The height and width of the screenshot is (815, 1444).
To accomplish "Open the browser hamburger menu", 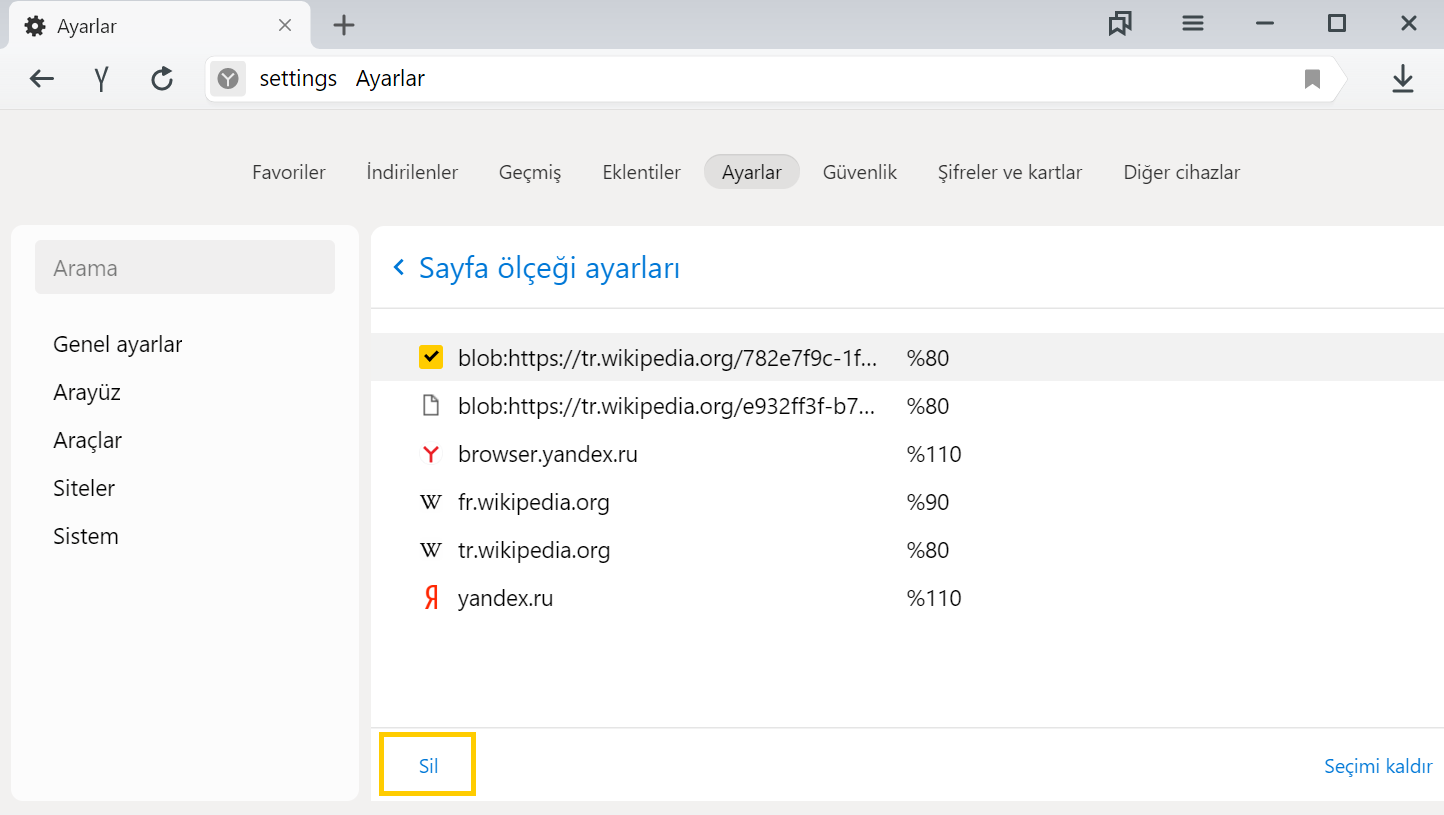I will (1193, 24).
